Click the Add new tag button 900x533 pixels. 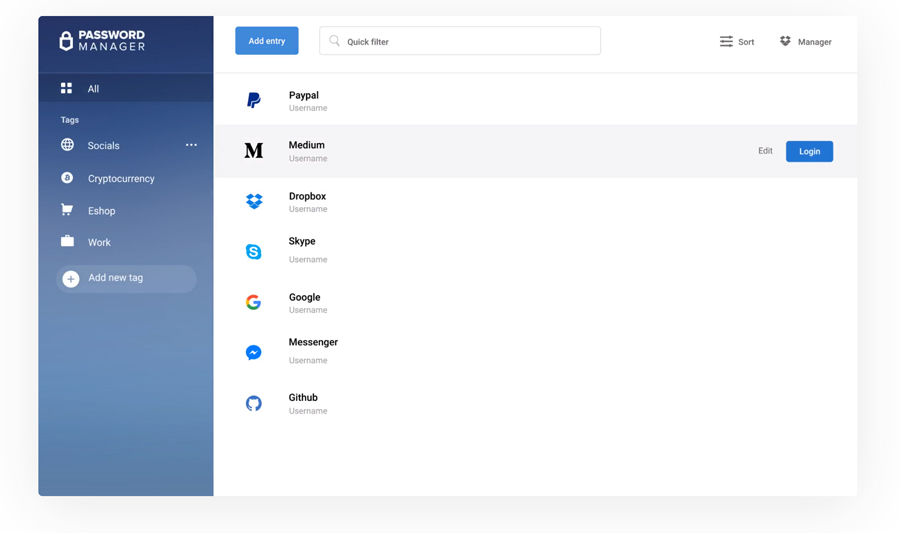126,278
